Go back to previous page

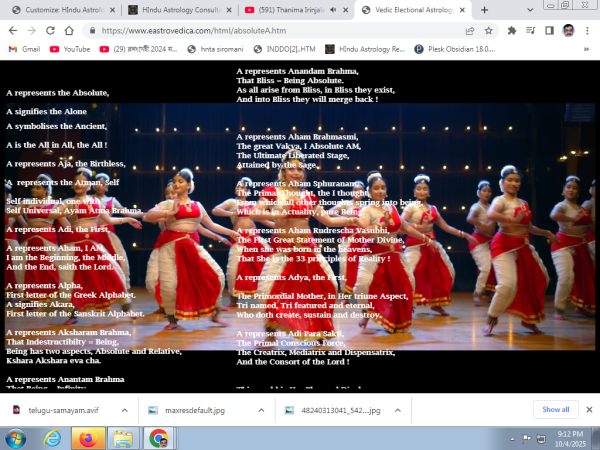[x=13, y=30]
